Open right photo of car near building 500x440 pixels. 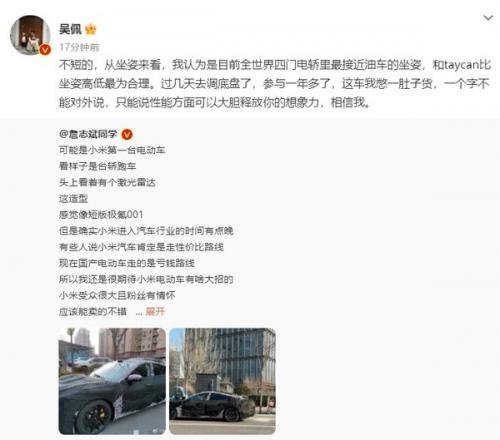coord(222,381)
